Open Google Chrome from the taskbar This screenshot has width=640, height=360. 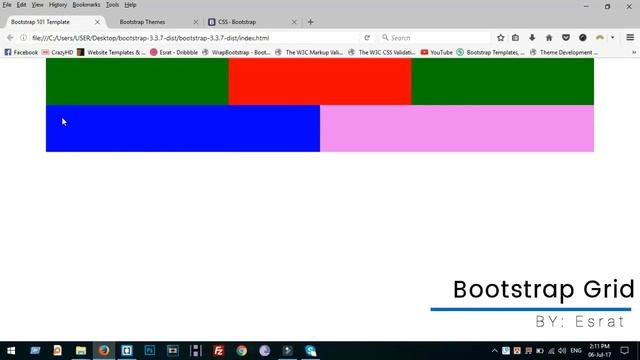click(x=242, y=351)
